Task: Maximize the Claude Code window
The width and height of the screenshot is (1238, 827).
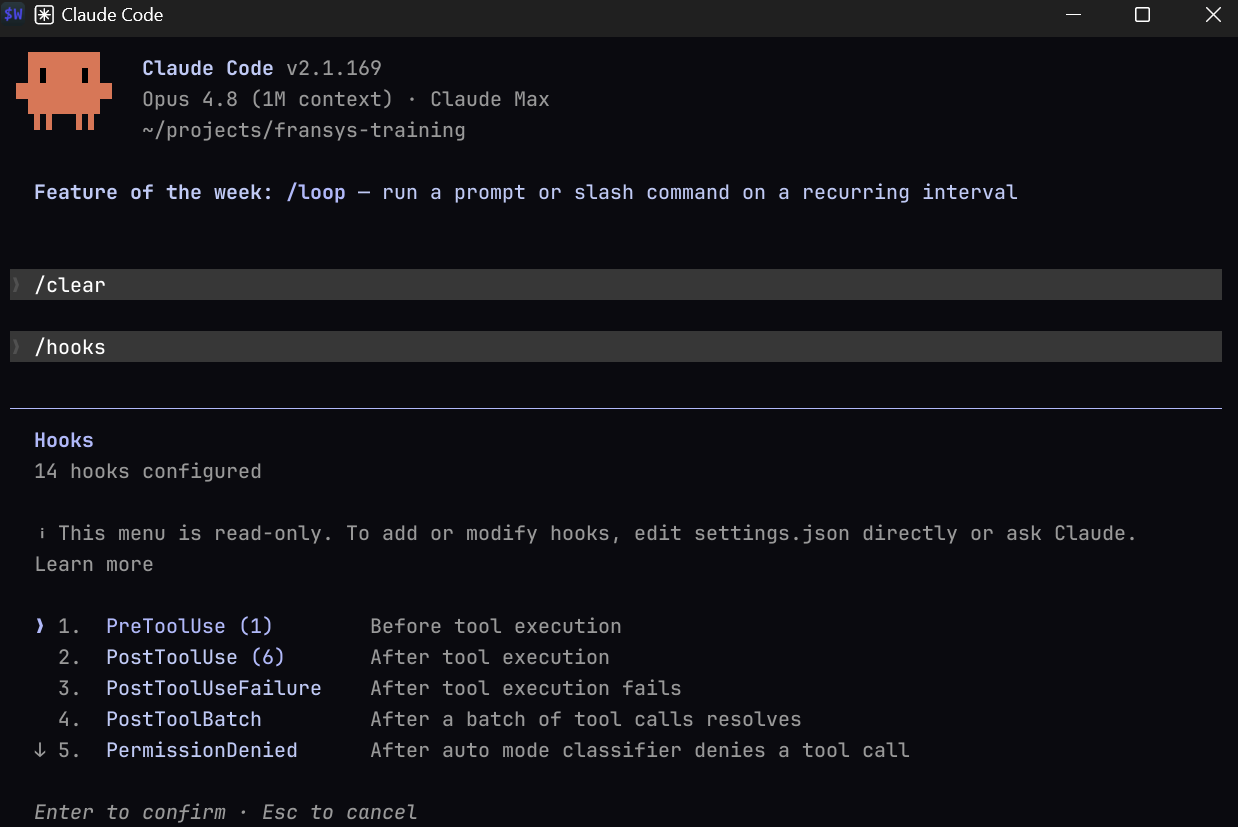Action: click(x=1142, y=15)
